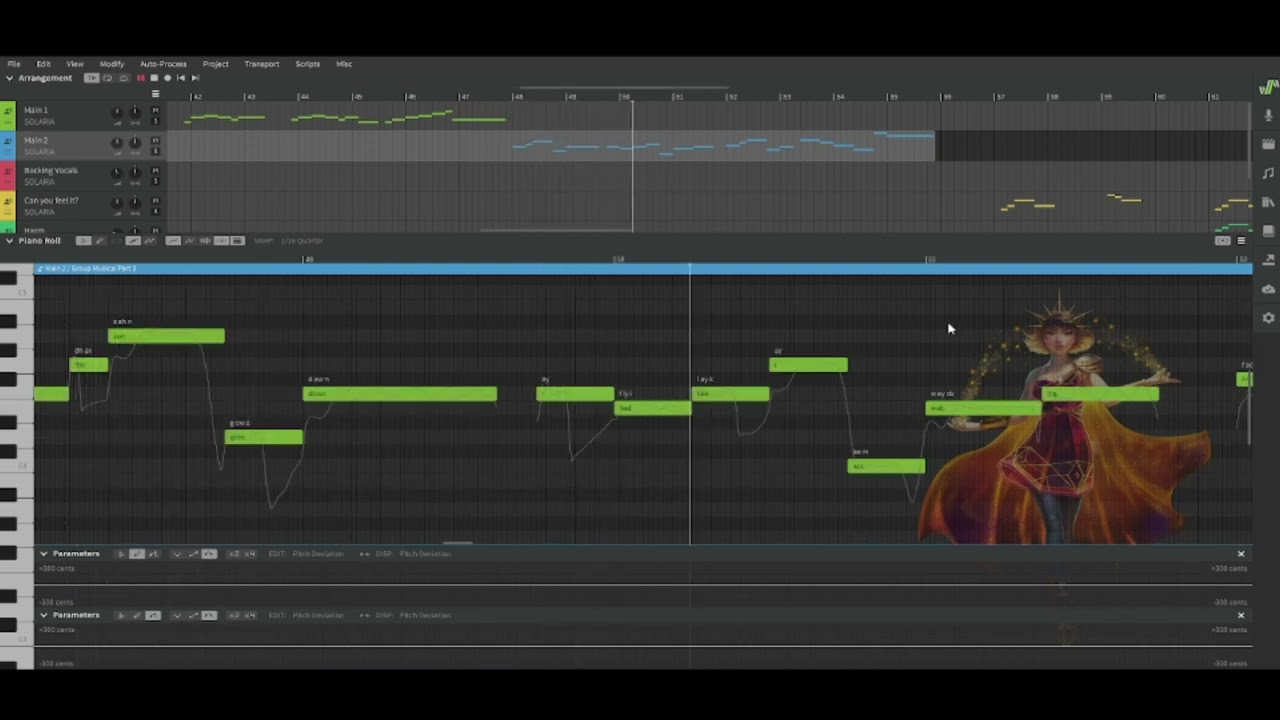The height and width of the screenshot is (720, 1280).
Task: Select the pencil tool in Piano Roll toolbar
Action: [x=100, y=241]
